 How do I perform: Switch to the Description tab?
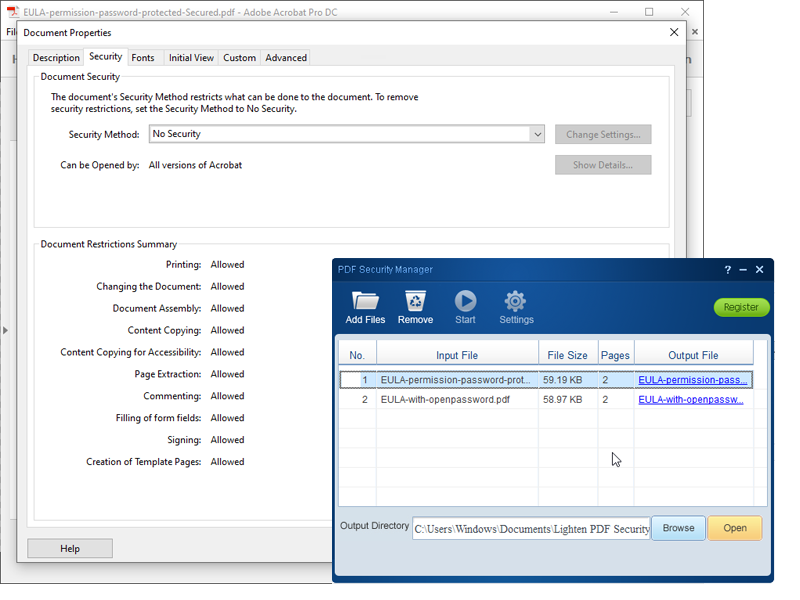56,58
